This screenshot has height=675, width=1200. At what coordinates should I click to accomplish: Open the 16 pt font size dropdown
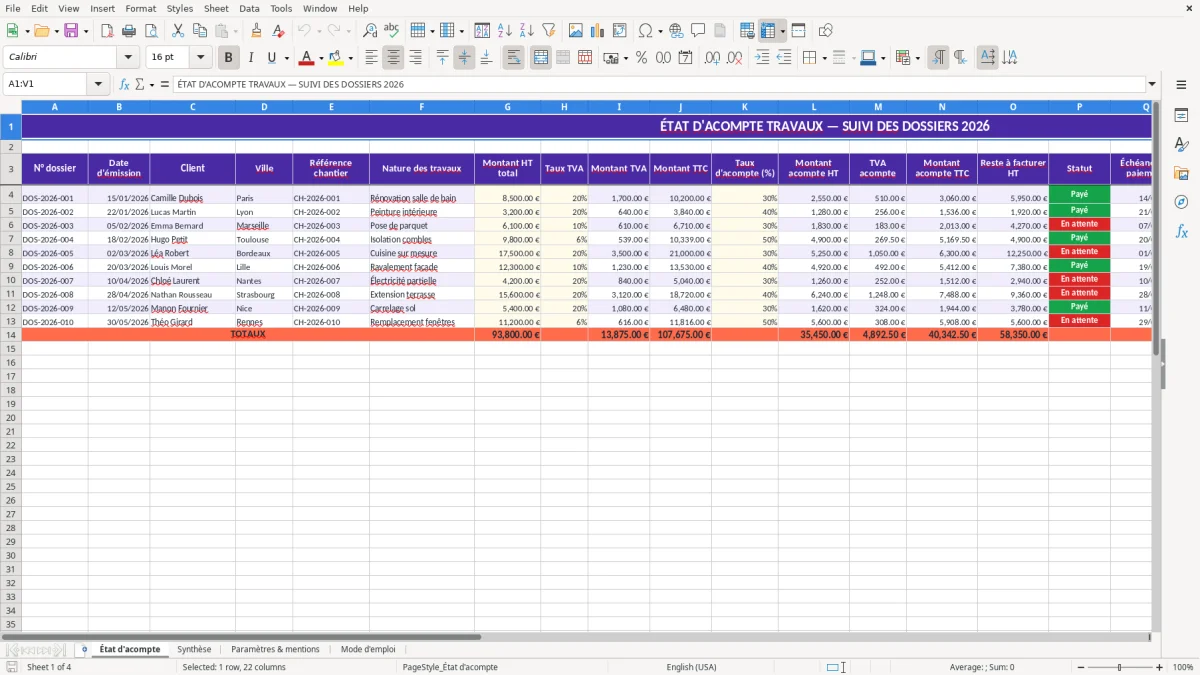[200, 58]
